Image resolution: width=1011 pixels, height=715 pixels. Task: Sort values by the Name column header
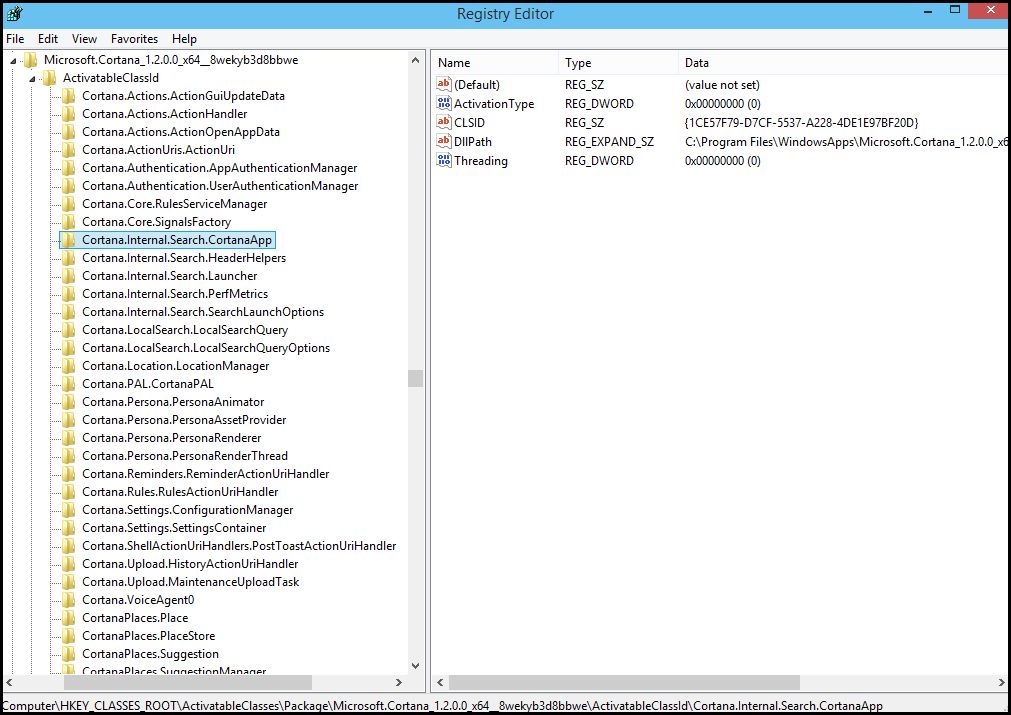tap(495, 63)
